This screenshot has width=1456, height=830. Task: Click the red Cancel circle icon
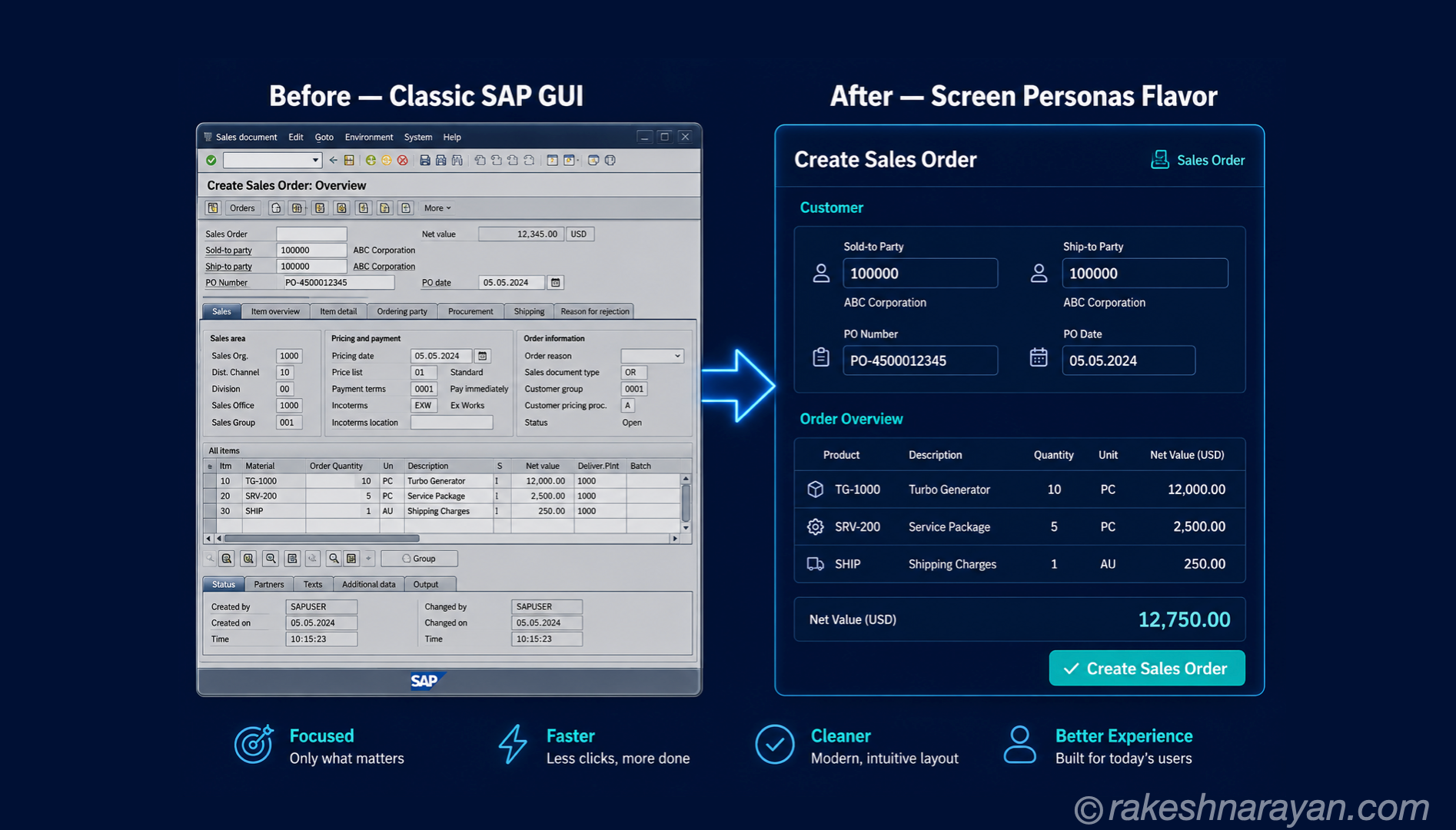point(402,160)
